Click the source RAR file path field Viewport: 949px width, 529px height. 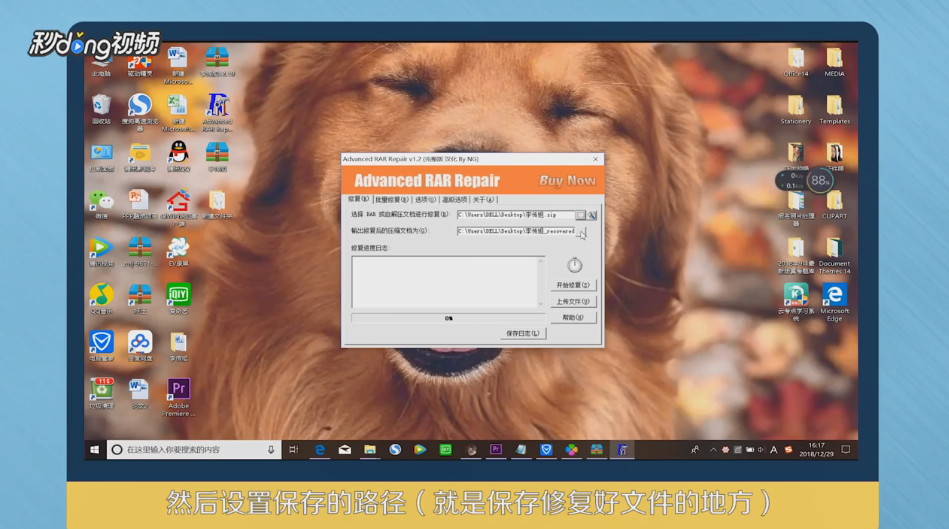[515, 215]
